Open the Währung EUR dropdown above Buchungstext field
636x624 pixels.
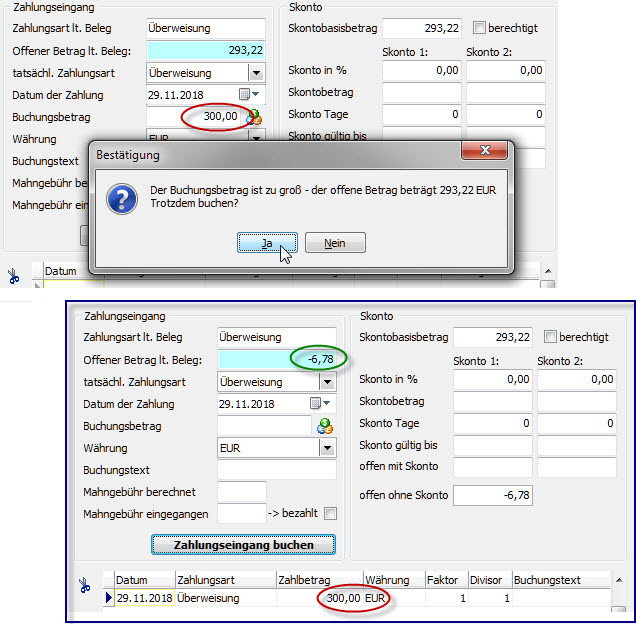point(326,448)
